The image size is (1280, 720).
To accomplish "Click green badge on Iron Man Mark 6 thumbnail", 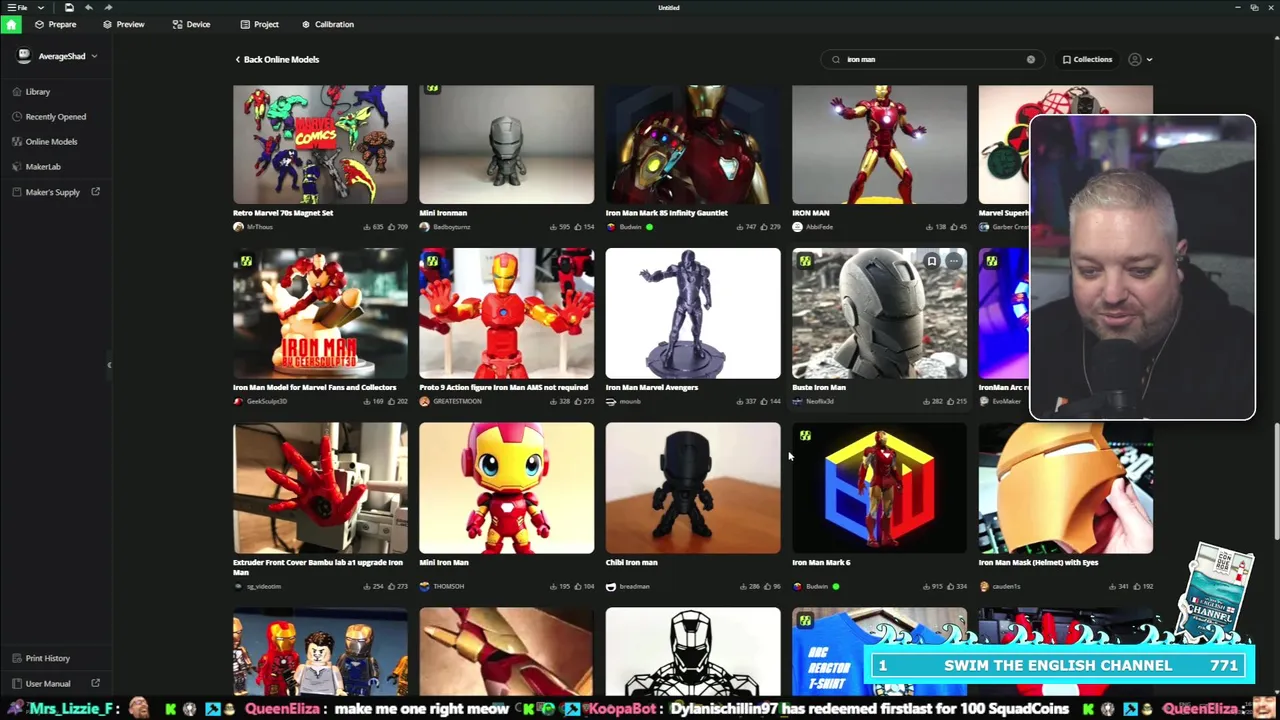I will (x=805, y=436).
